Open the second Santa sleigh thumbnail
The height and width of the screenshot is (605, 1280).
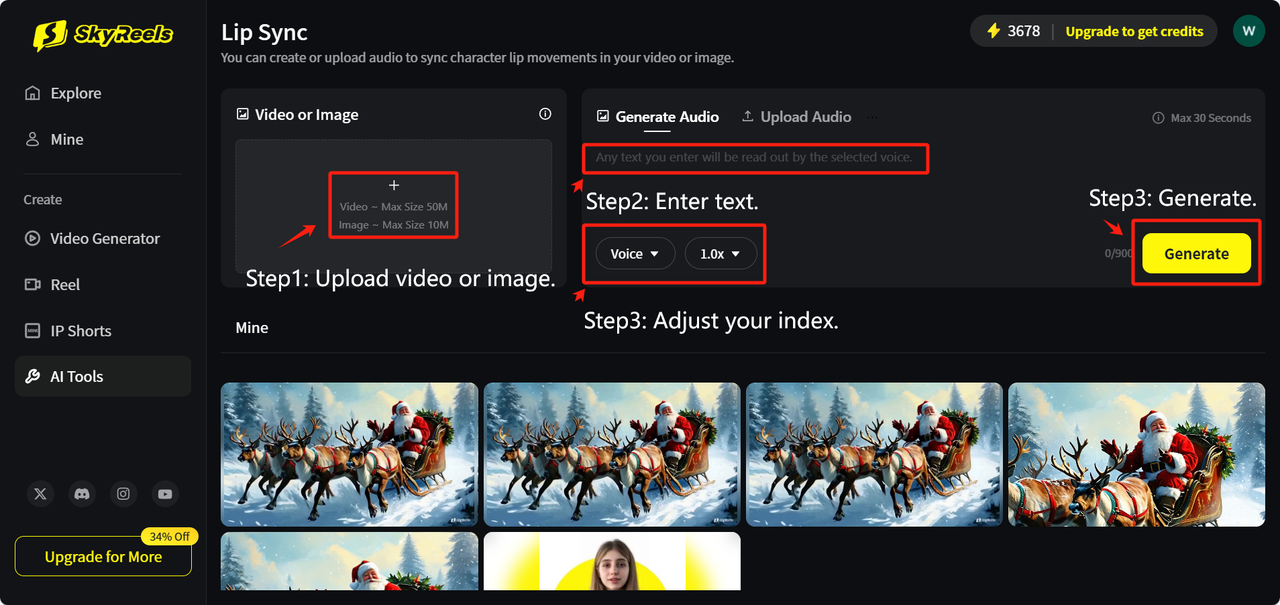tap(612, 454)
